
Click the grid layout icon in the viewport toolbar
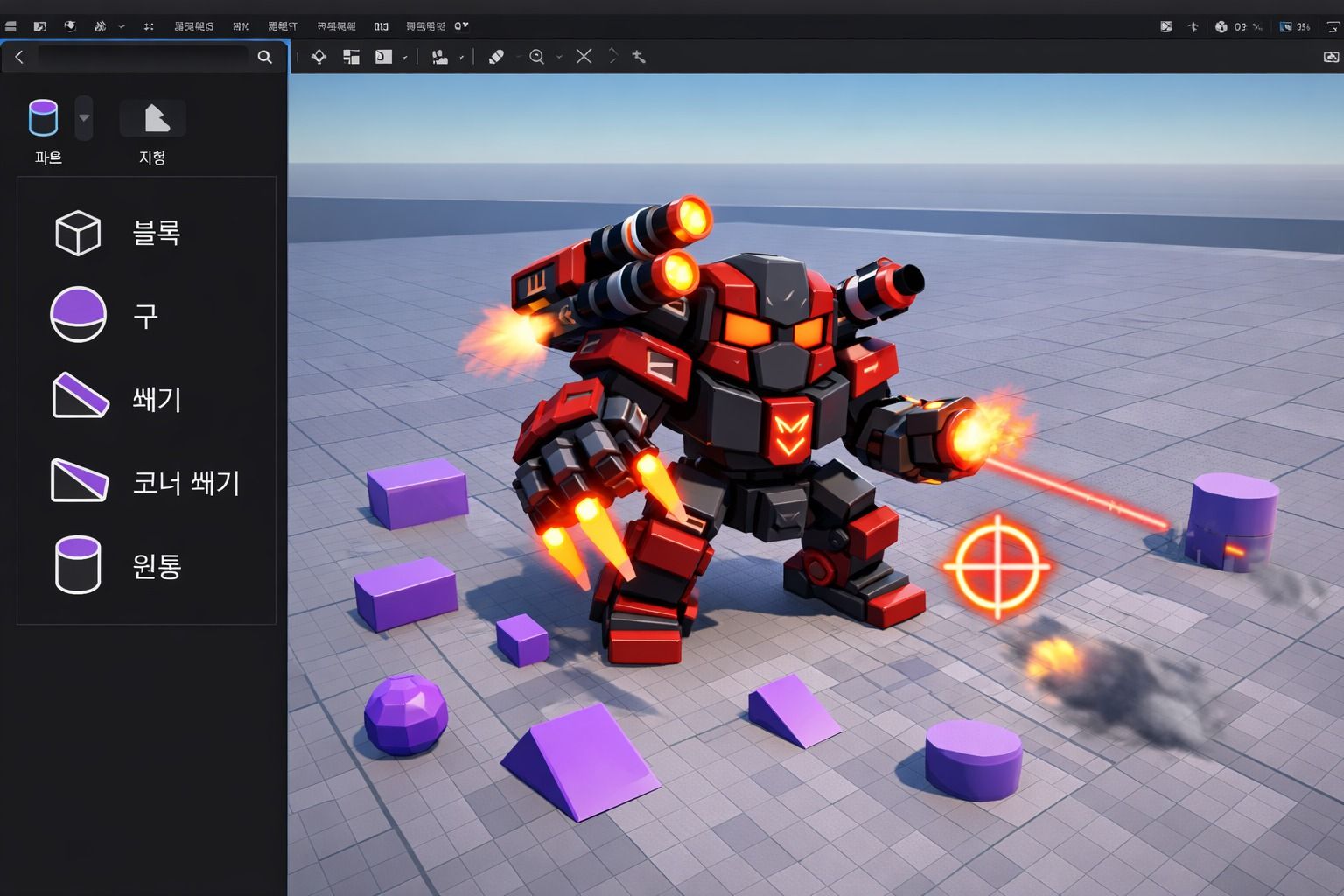click(351, 57)
